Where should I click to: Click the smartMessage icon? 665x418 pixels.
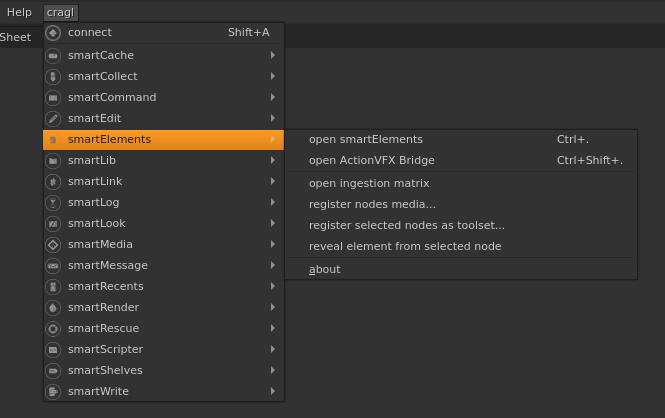coord(53,265)
